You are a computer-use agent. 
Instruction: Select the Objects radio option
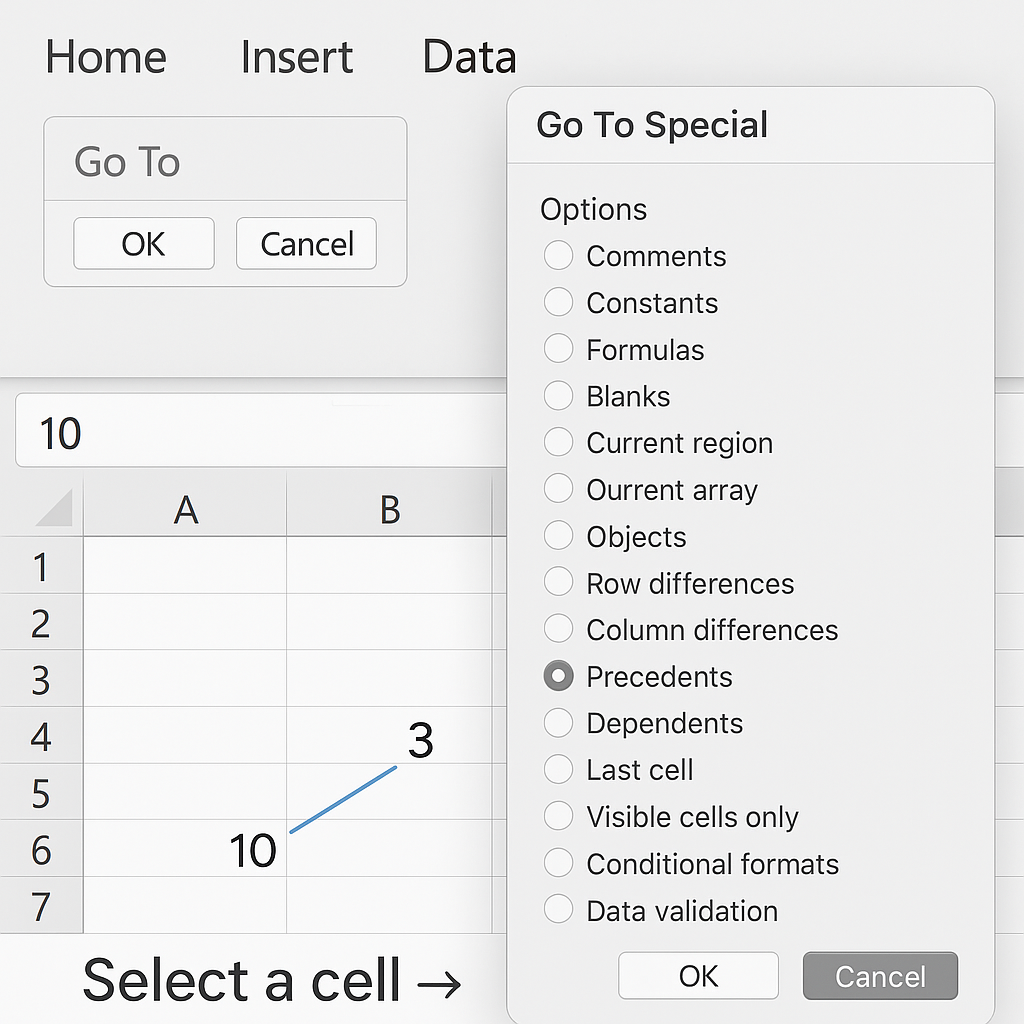coord(558,536)
